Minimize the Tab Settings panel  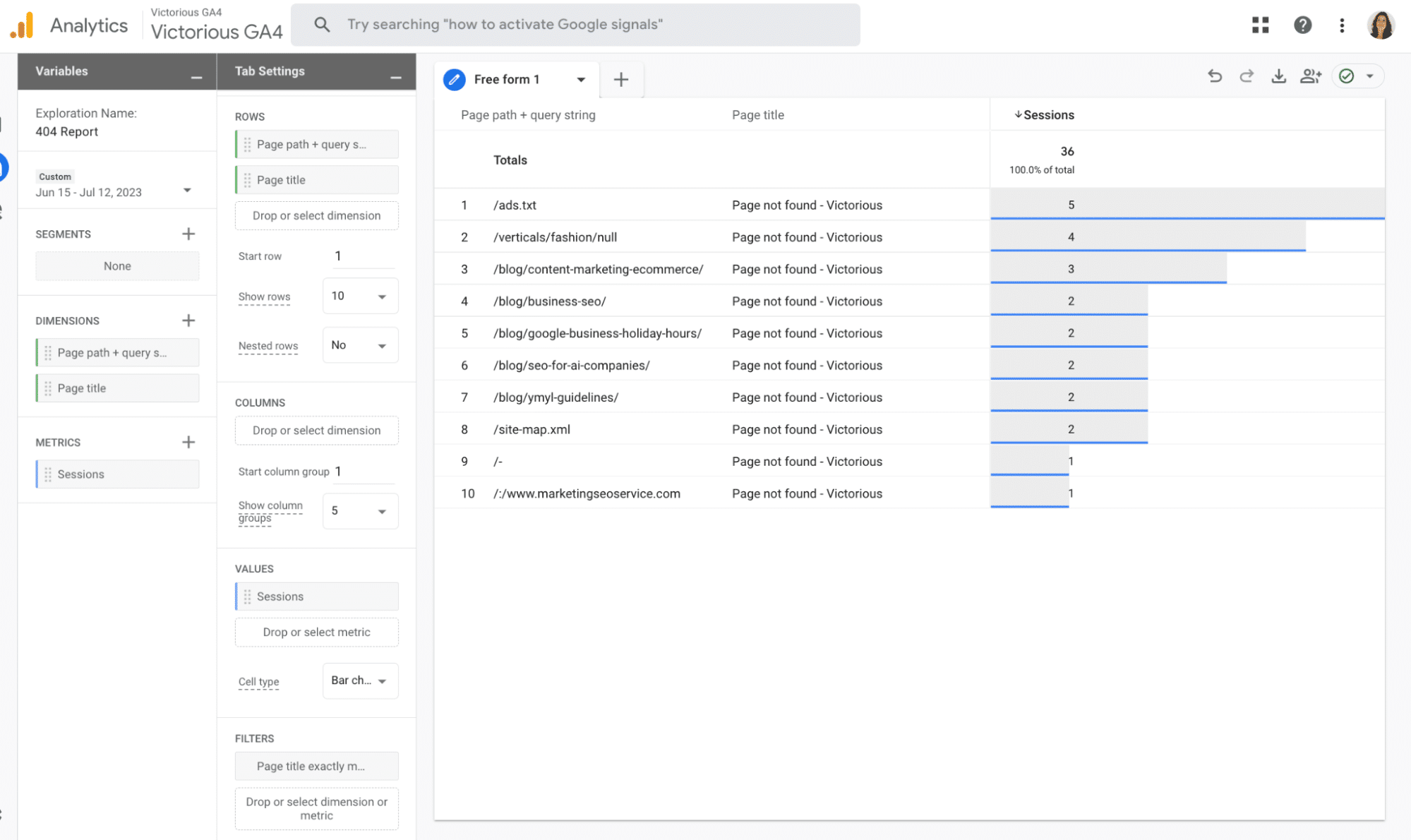pos(396,77)
